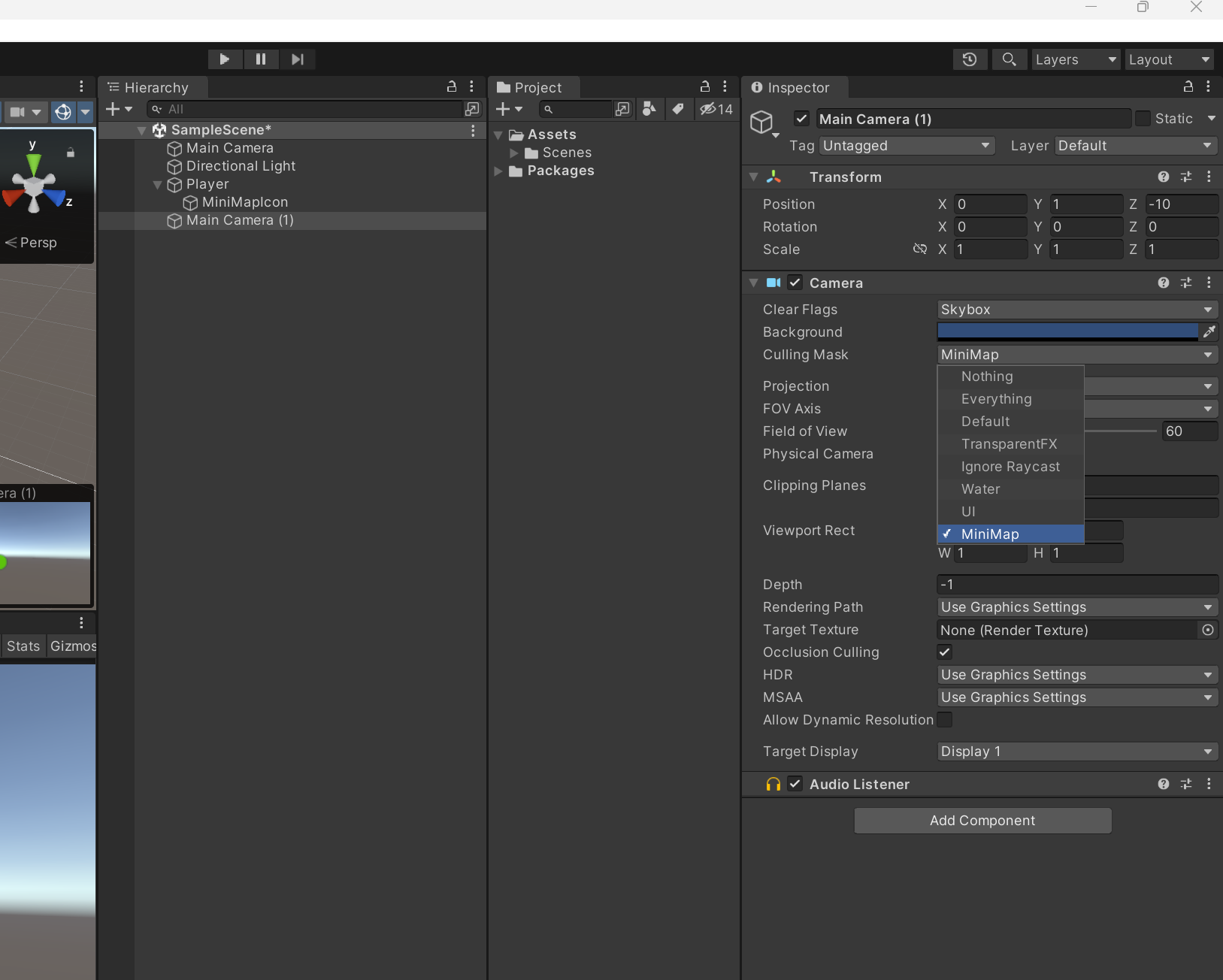The width and height of the screenshot is (1223, 980).
Task: Toggle the UI layer in Culling Mask
Action: (1010, 512)
